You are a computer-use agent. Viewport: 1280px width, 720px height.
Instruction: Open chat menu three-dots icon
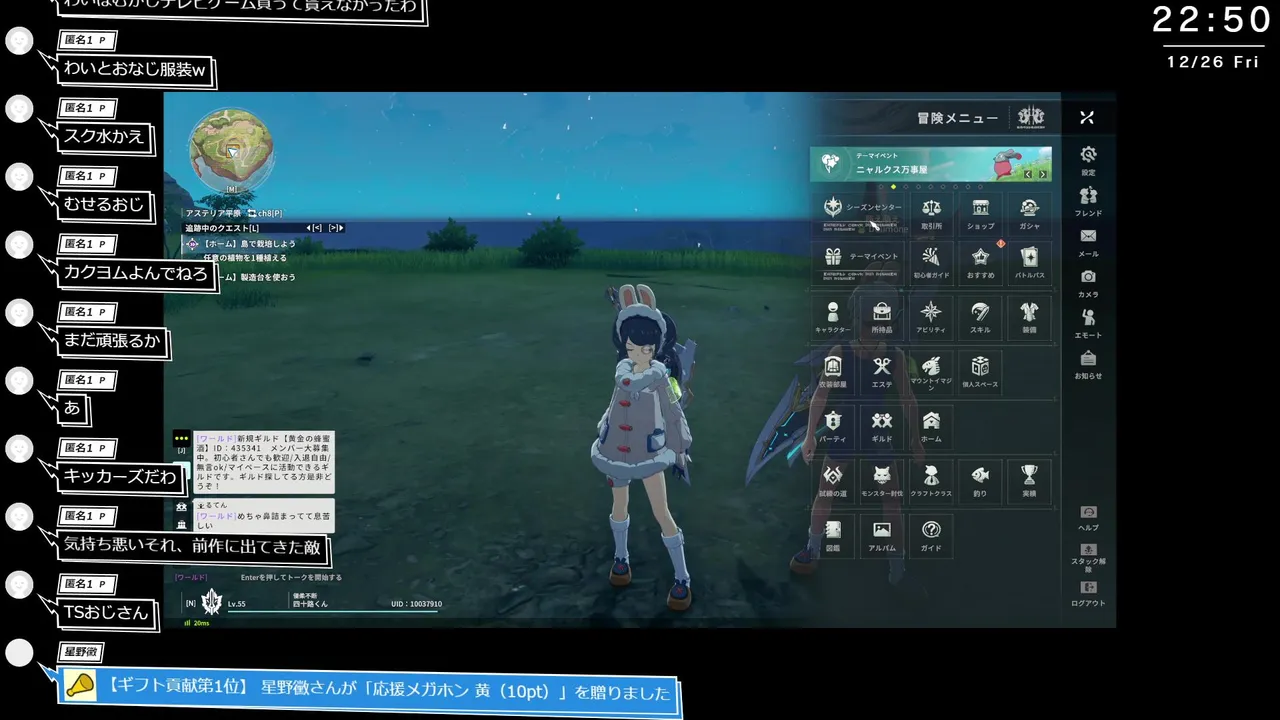tap(181, 438)
